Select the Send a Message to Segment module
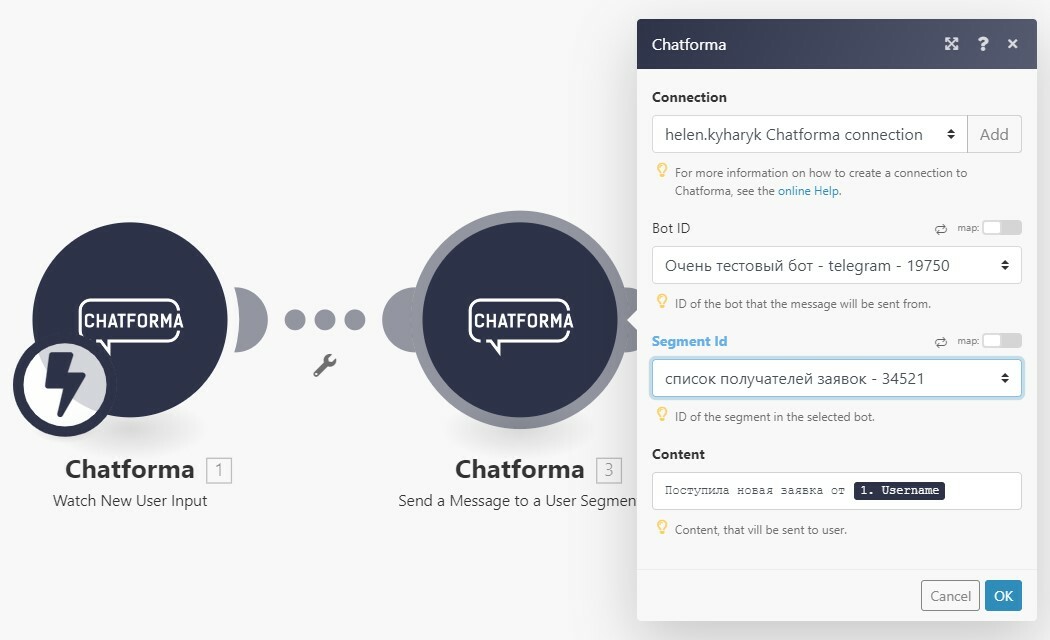Viewport: 1050px width, 640px height. click(x=520, y=320)
